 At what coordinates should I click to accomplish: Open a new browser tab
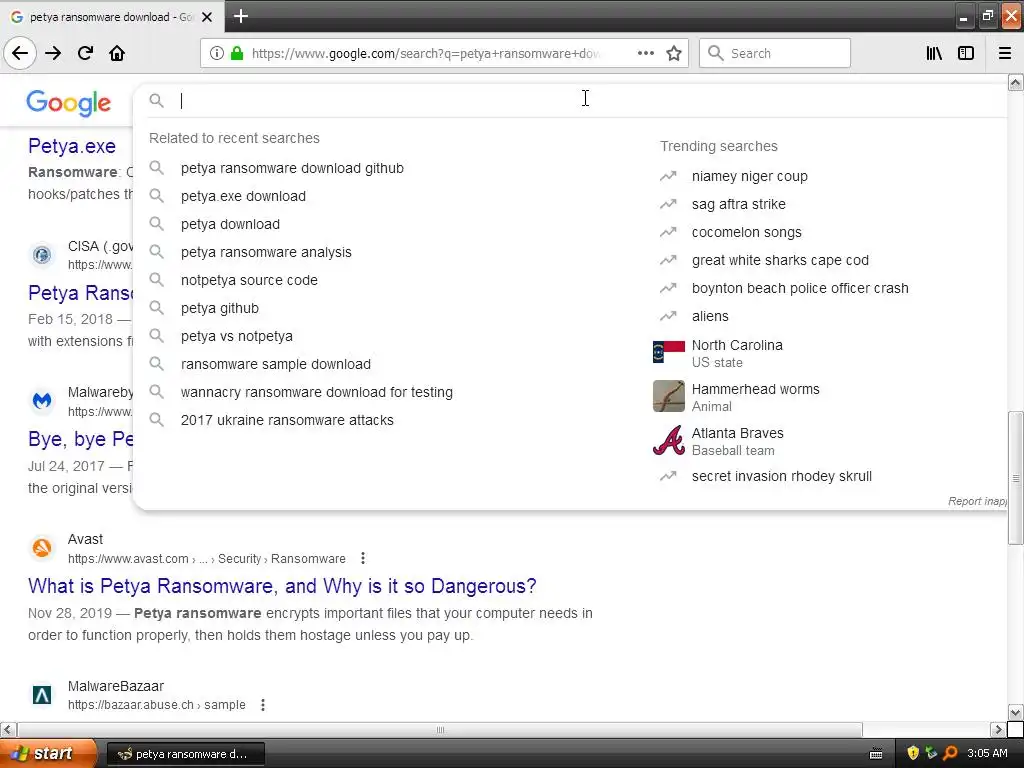(x=241, y=16)
